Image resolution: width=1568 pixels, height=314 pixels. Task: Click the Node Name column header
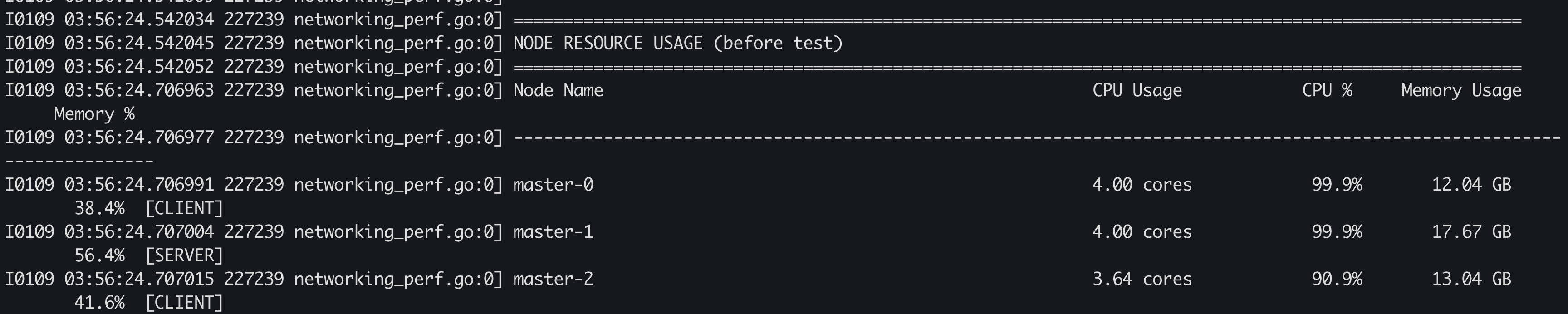(558, 91)
